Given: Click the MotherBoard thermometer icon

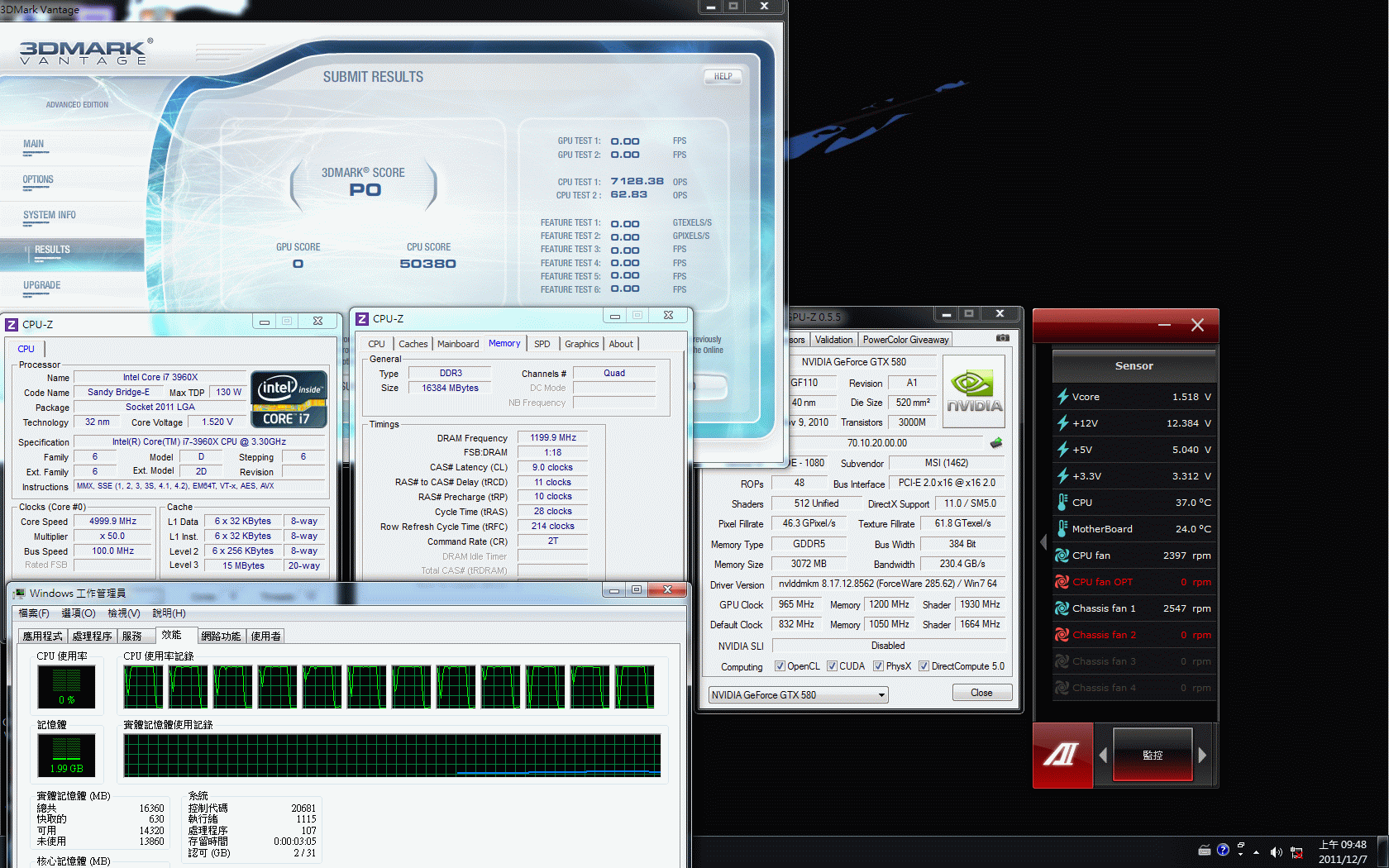Looking at the screenshot, I should coord(1062,529).
